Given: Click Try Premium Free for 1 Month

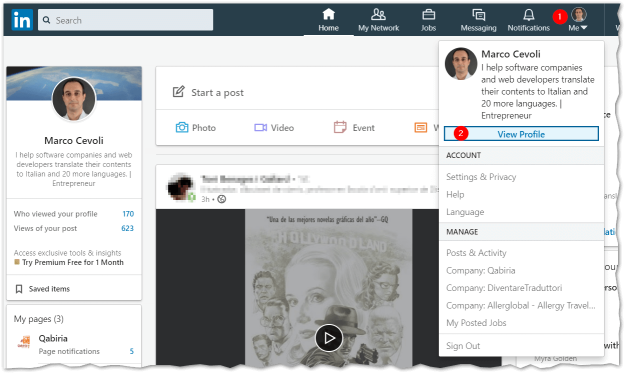Looking at the screenshot, I should point(73,262).
